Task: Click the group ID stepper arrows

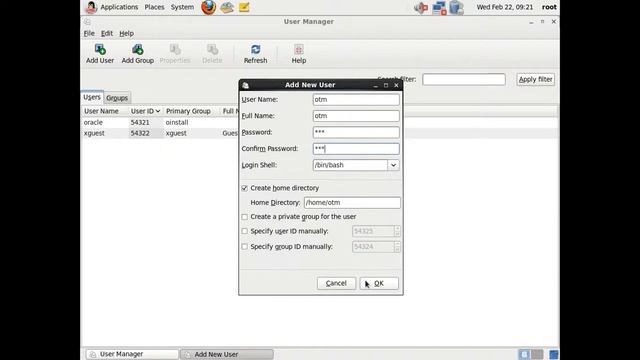Action: [397, 247]
